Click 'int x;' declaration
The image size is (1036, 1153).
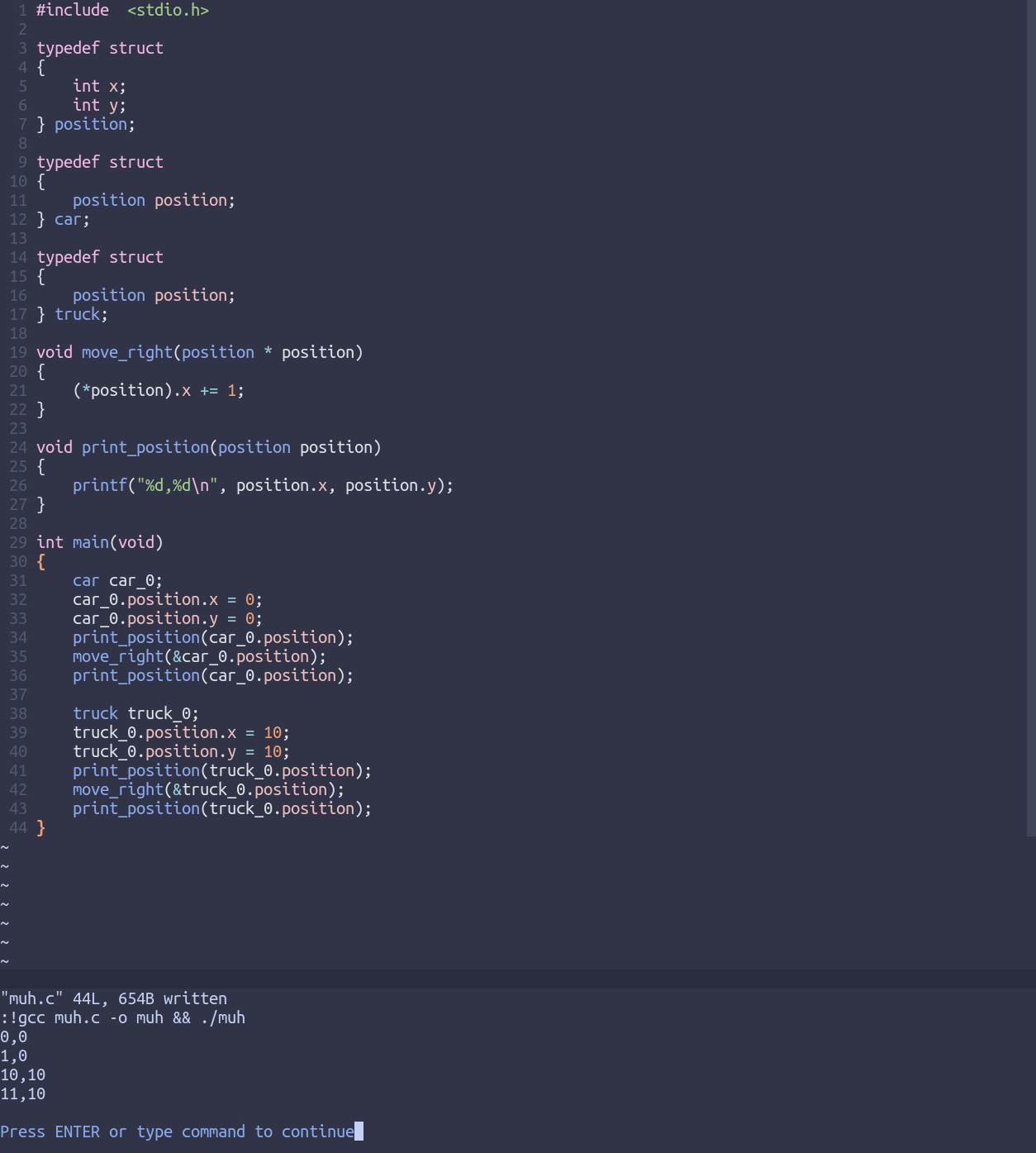(99, 86)
